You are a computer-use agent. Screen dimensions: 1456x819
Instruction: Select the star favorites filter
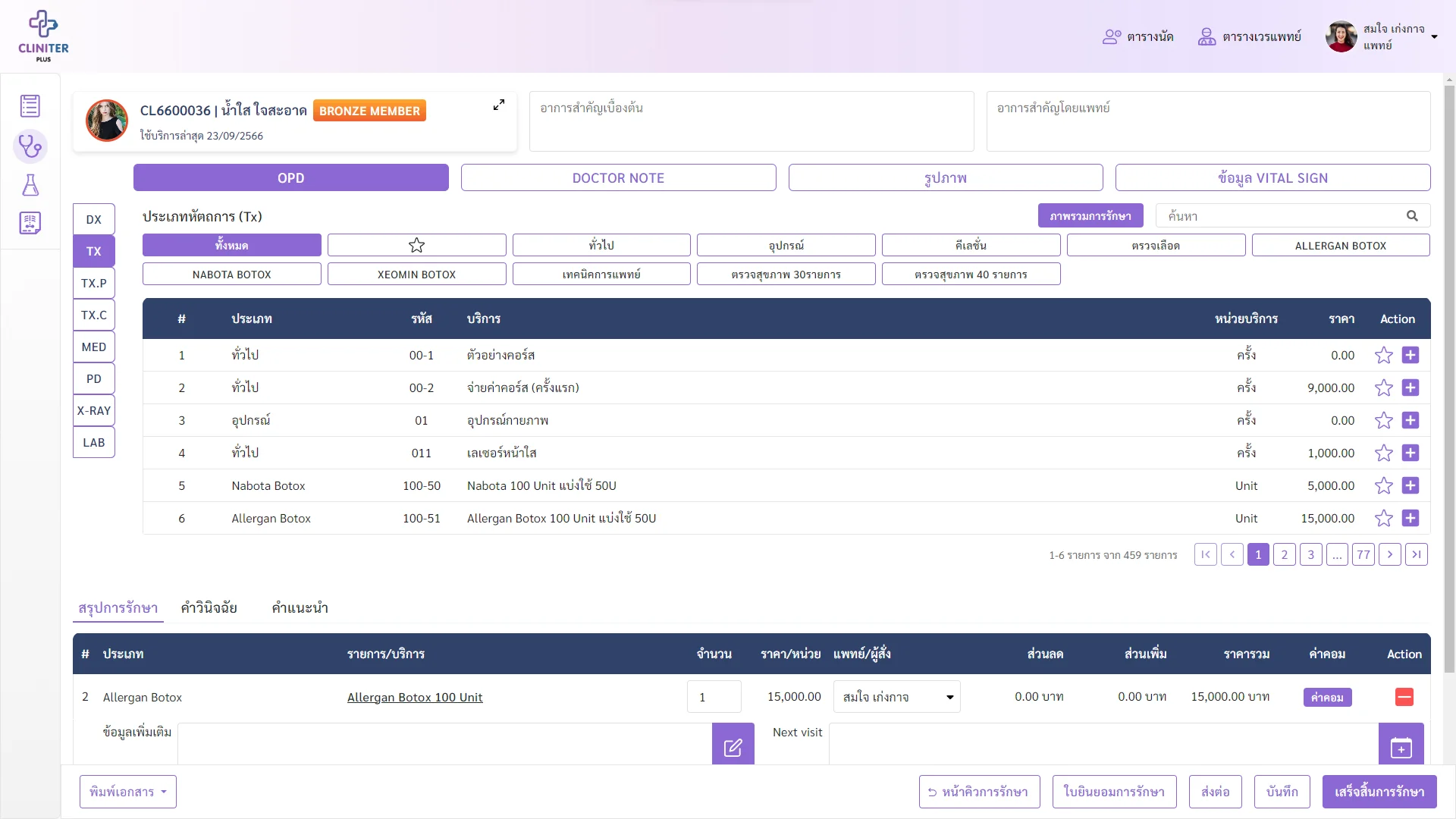click(416, 245)
